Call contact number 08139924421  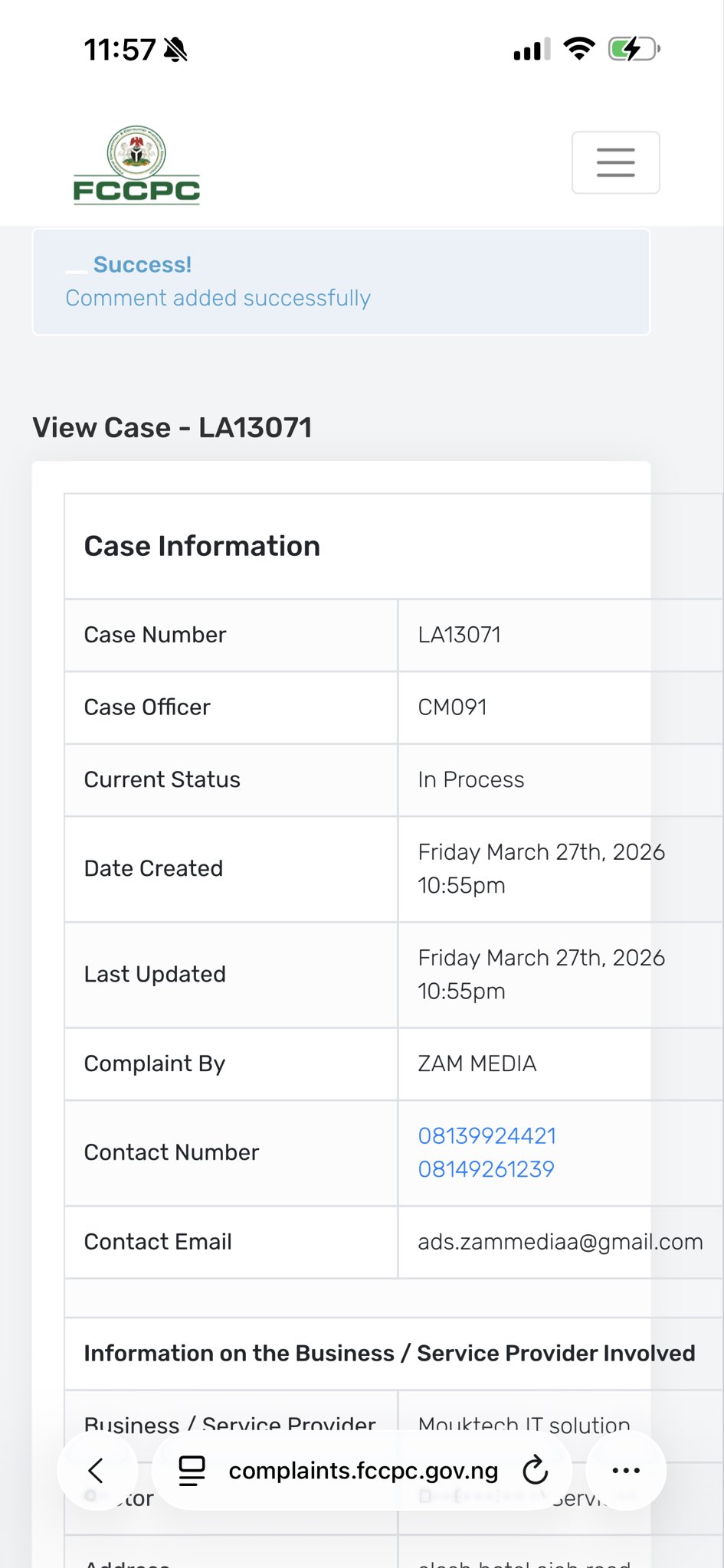coord(486,1135)
